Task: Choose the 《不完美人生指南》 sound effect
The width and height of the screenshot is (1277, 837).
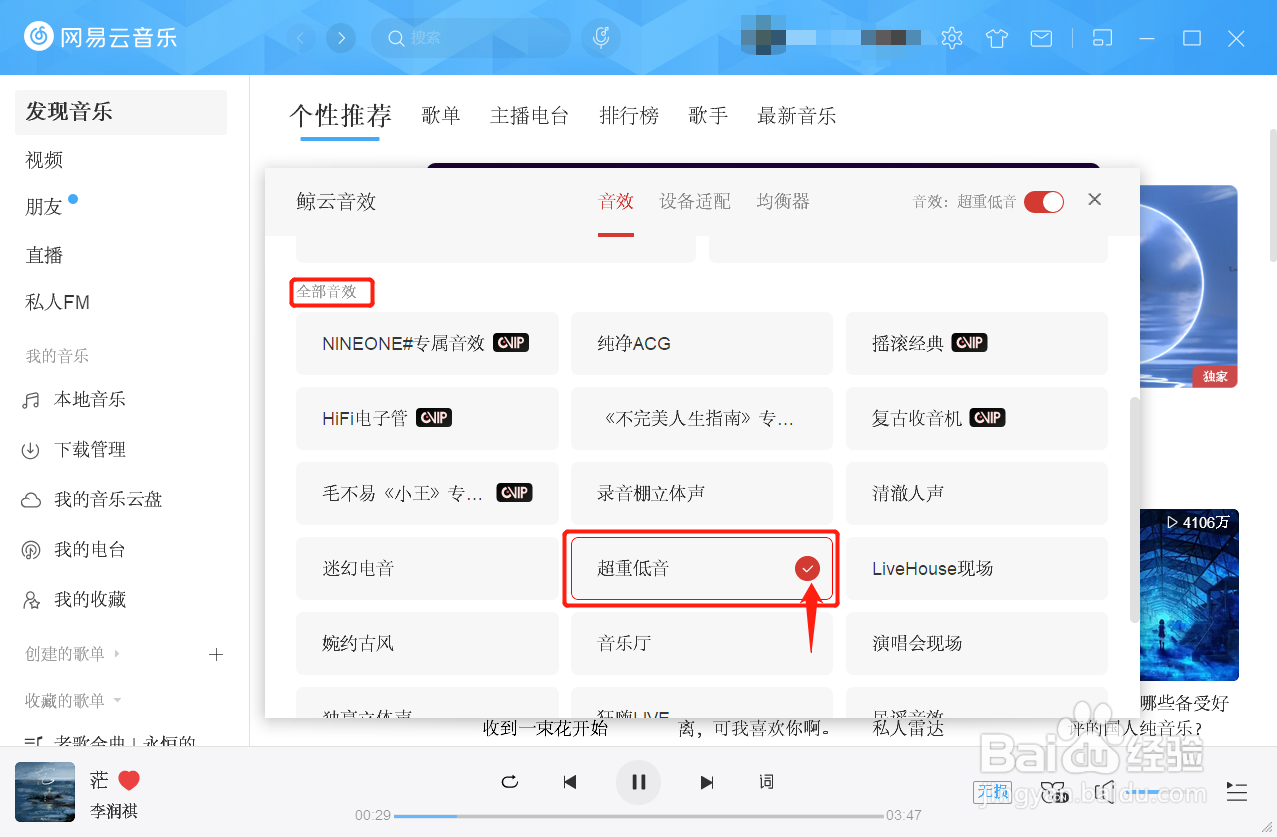Action: 702,418
